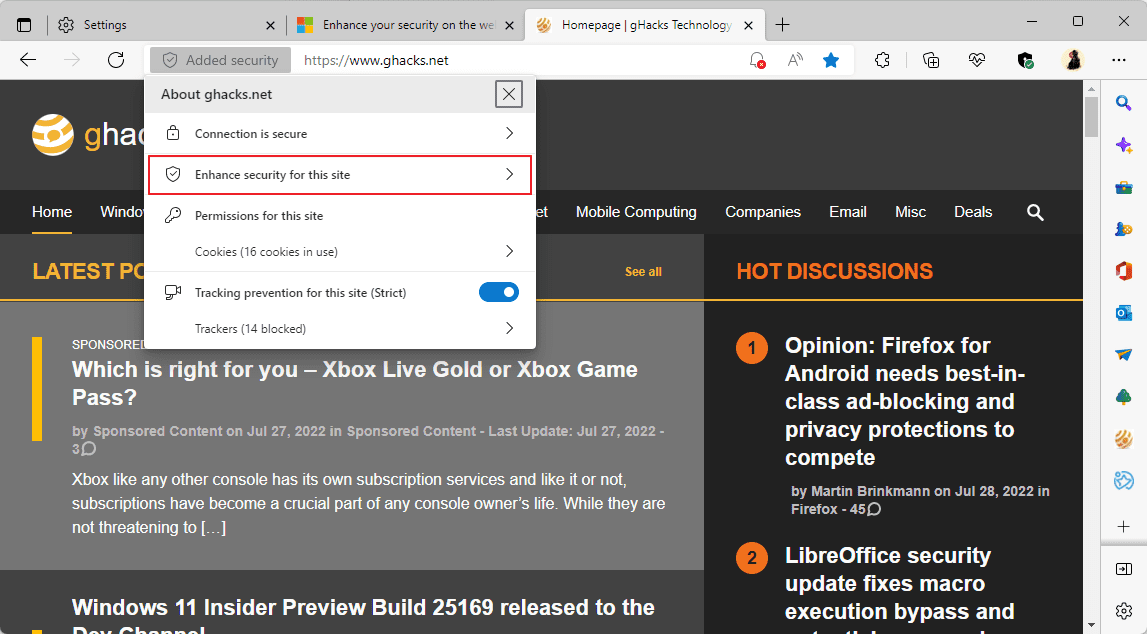Image resolution: width=1147 pixels, height=634 pixels.
Task: Click the favorites star icon in address bar
Action: (831, 60)
